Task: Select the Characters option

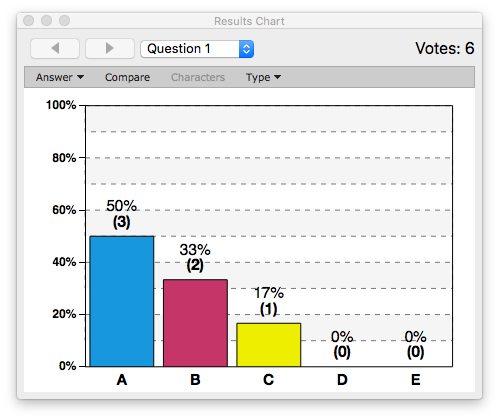Action: click(198, 77)
